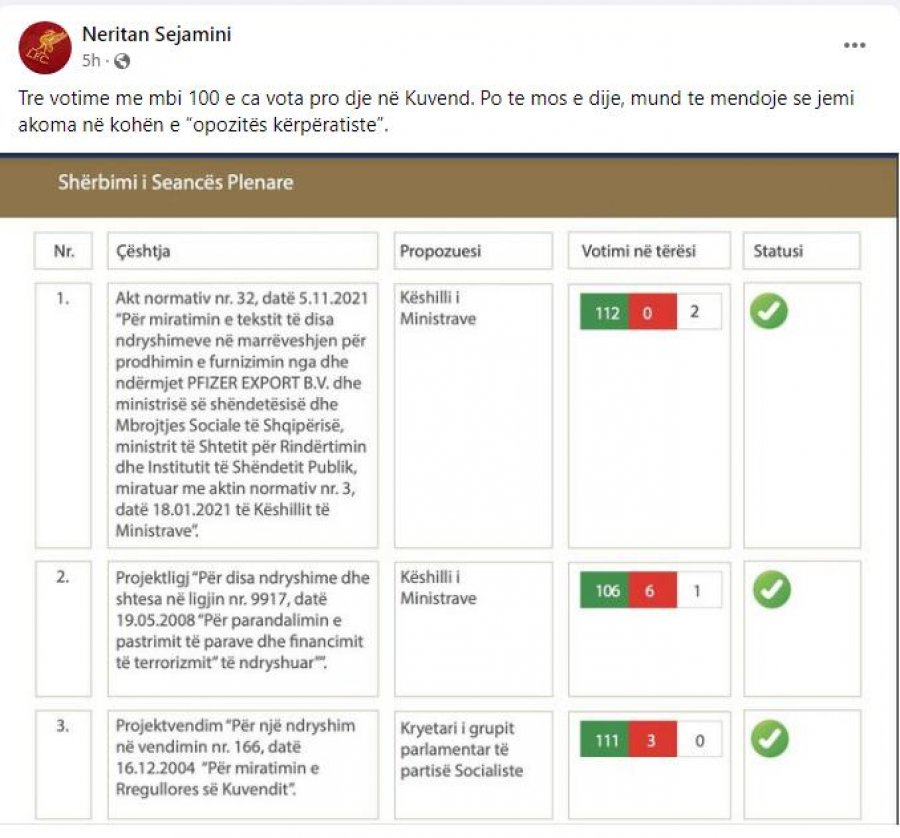This screenshot has height=838, width=900.
Task: Click the 5h post timestamp
Action: pyautogui.click(x=91, y=60)
